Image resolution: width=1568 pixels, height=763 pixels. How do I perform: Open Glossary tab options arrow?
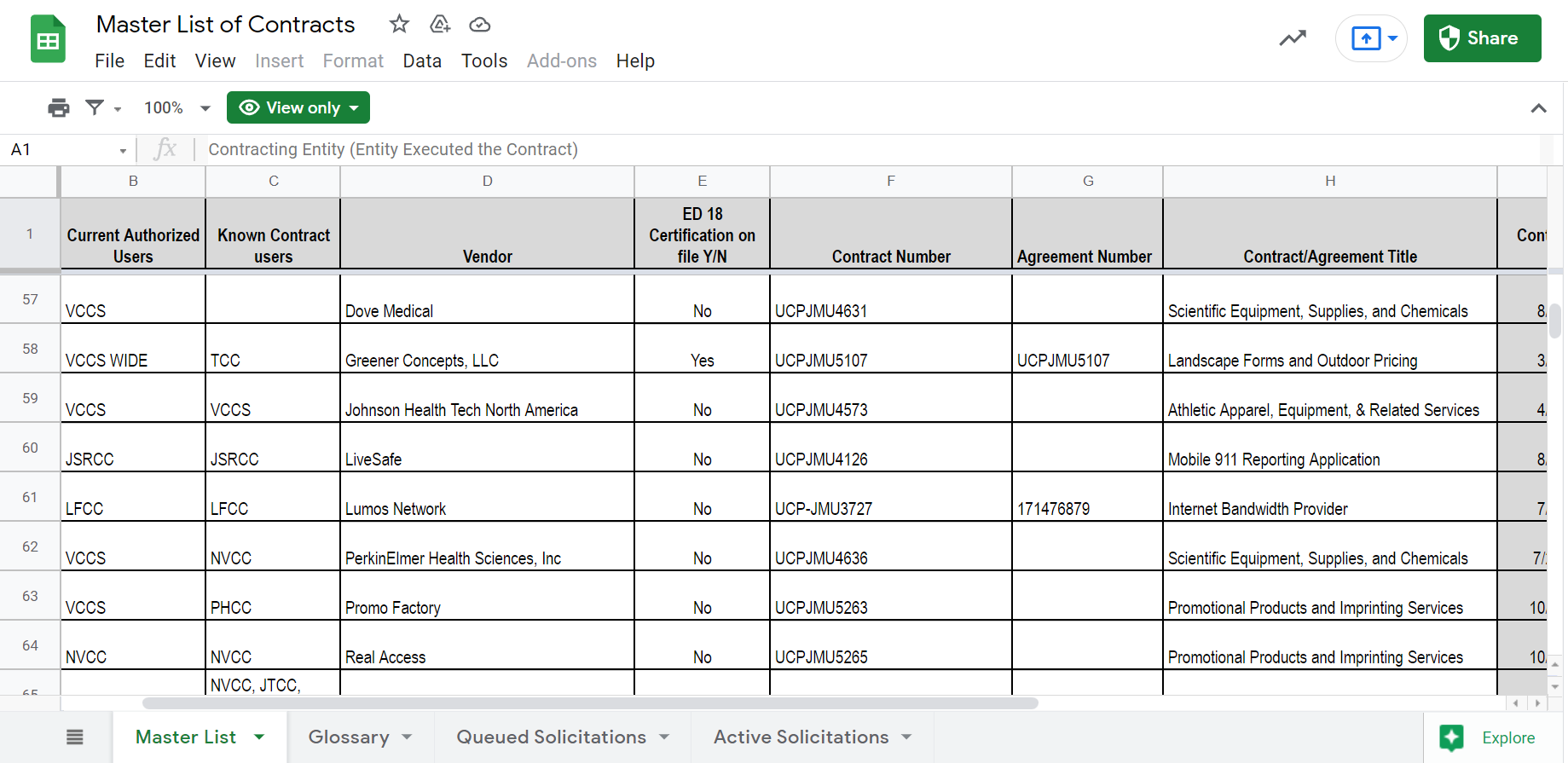(x=407, y=737)
